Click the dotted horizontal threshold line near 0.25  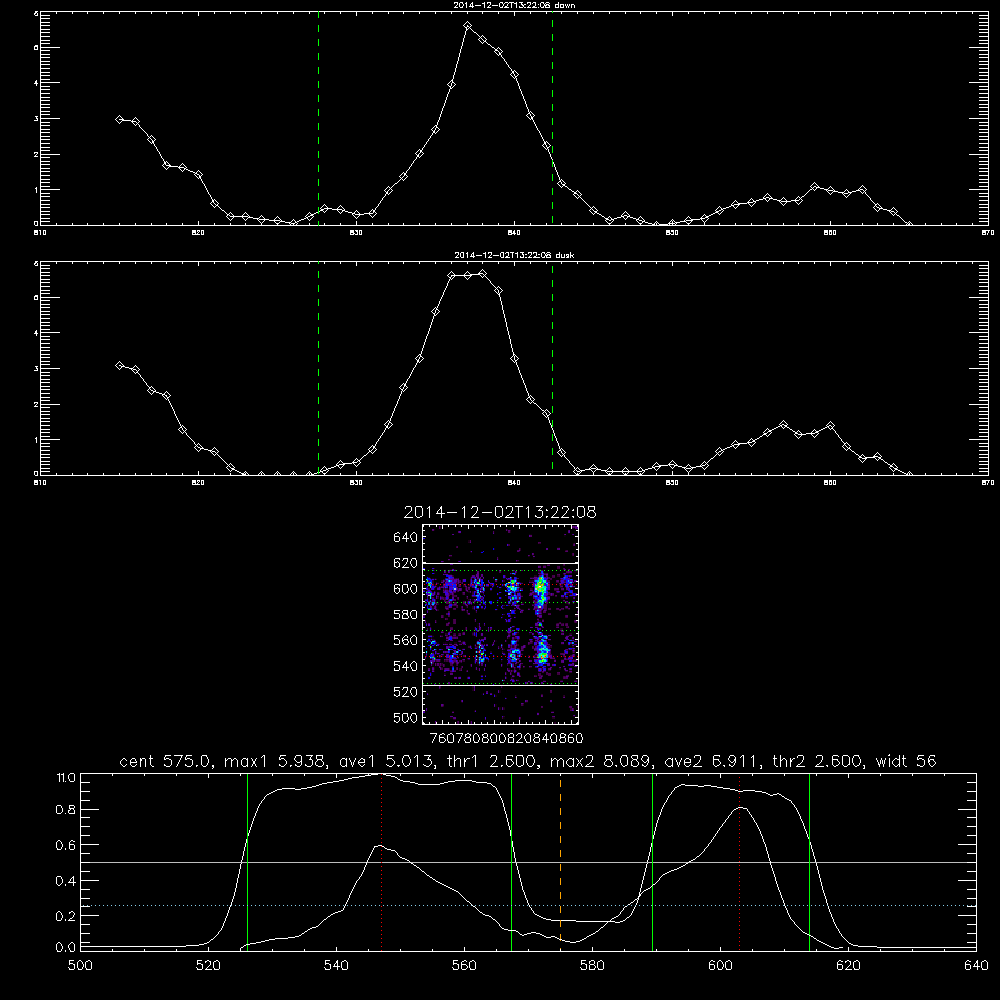click(x=529, y=906)
